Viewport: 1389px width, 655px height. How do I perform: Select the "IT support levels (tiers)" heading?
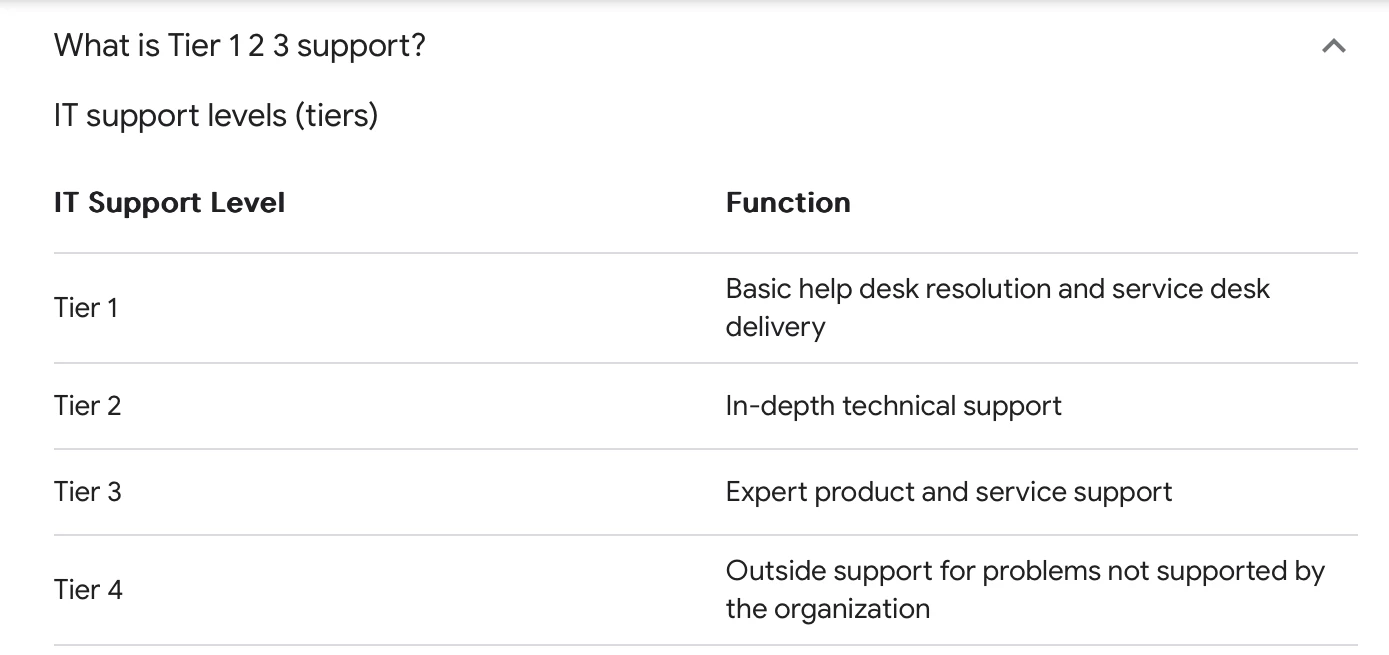click(x=216, y=116)
